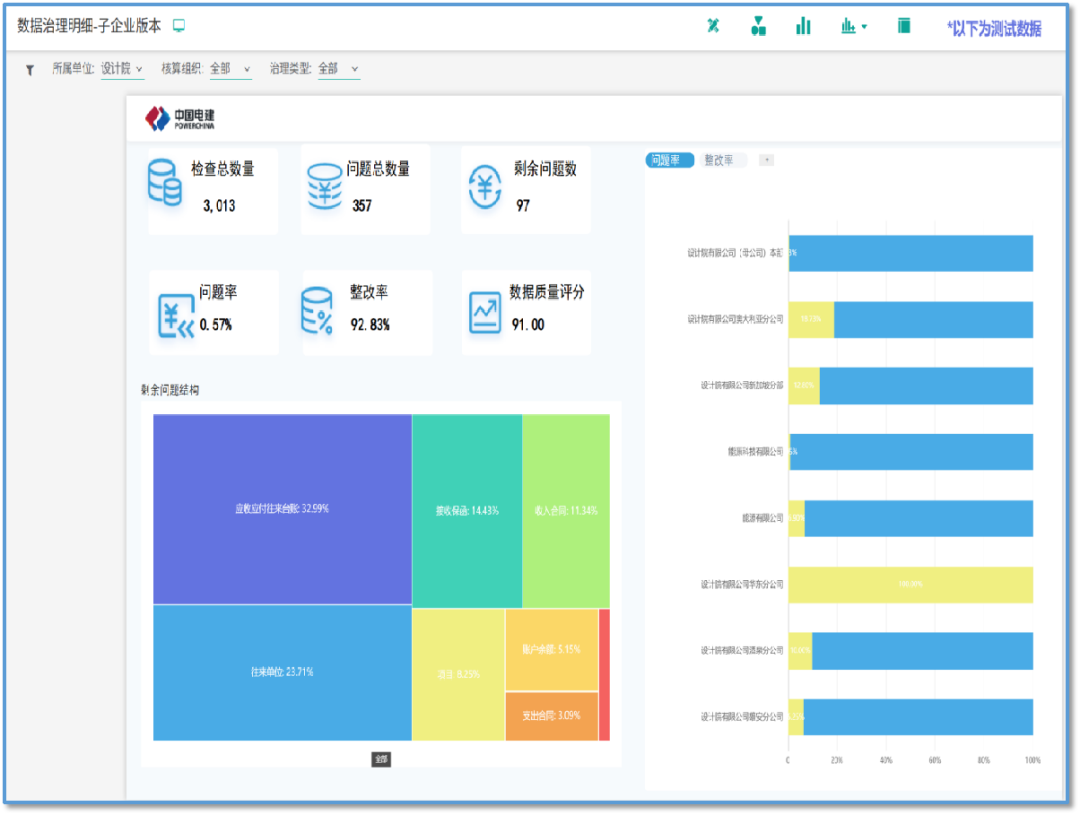Click the 设计院有限公司华东分公司 100.00% bar
The image size is (1080, 815).
911,585
